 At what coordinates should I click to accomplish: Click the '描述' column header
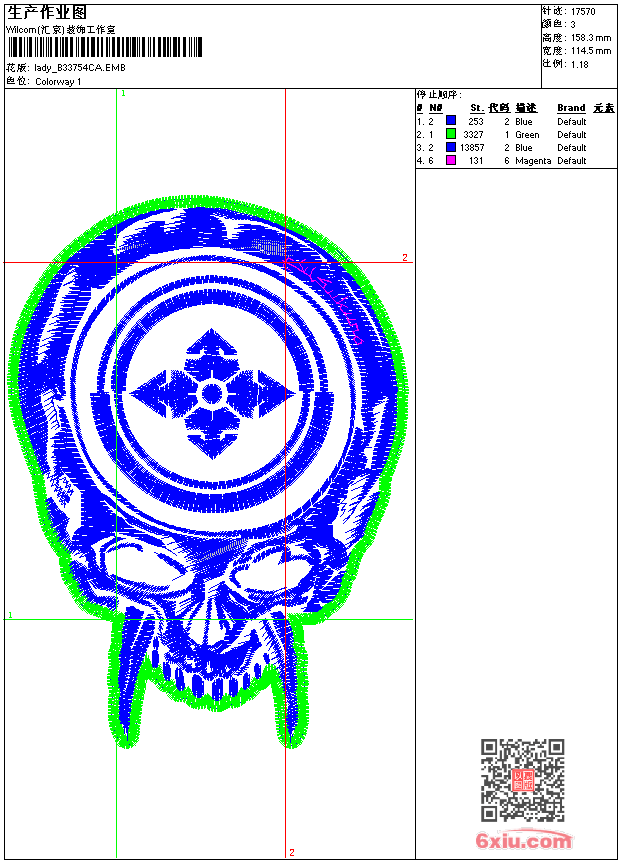pos(526,108)
